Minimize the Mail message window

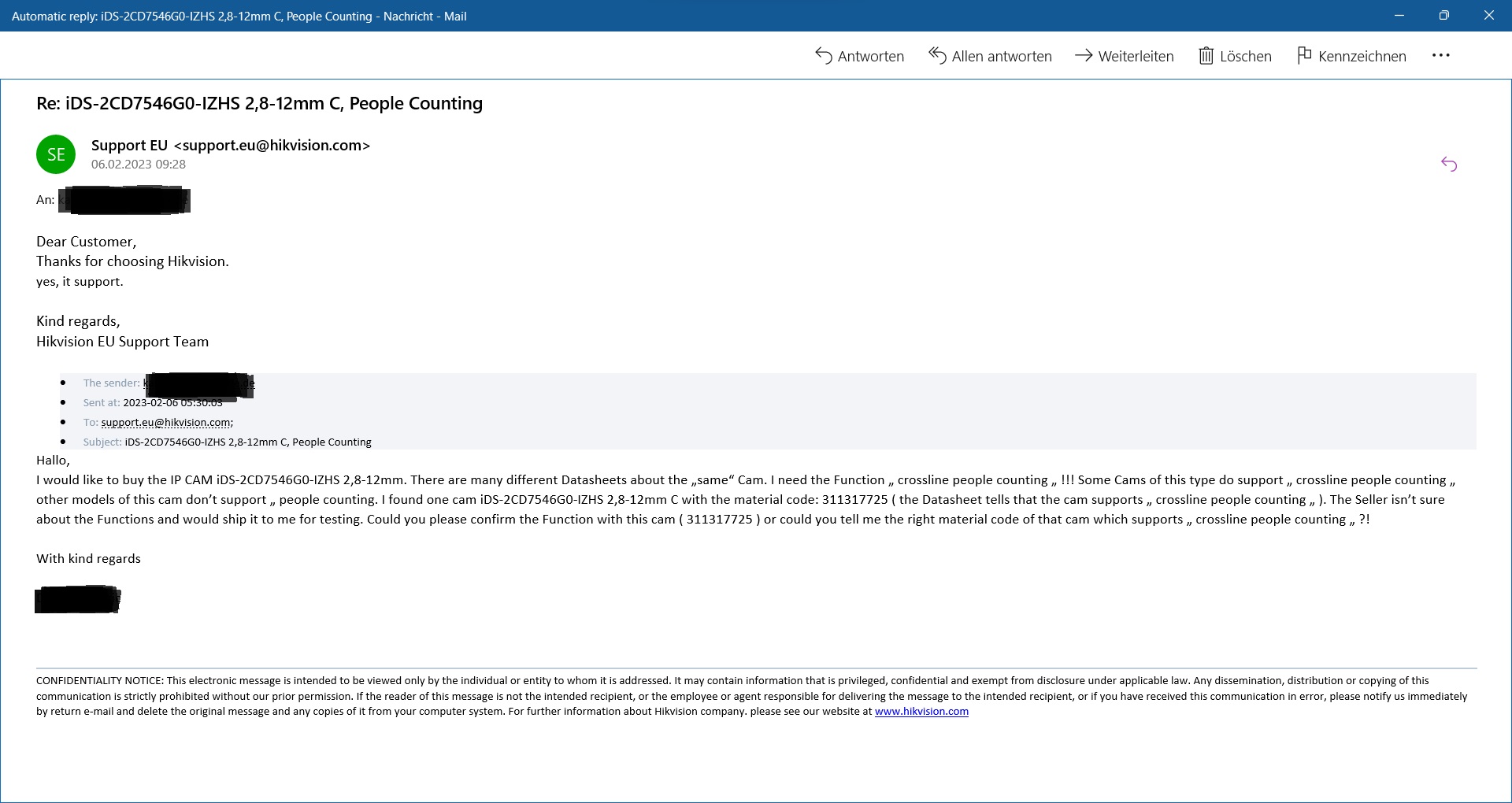[1399, 16]
